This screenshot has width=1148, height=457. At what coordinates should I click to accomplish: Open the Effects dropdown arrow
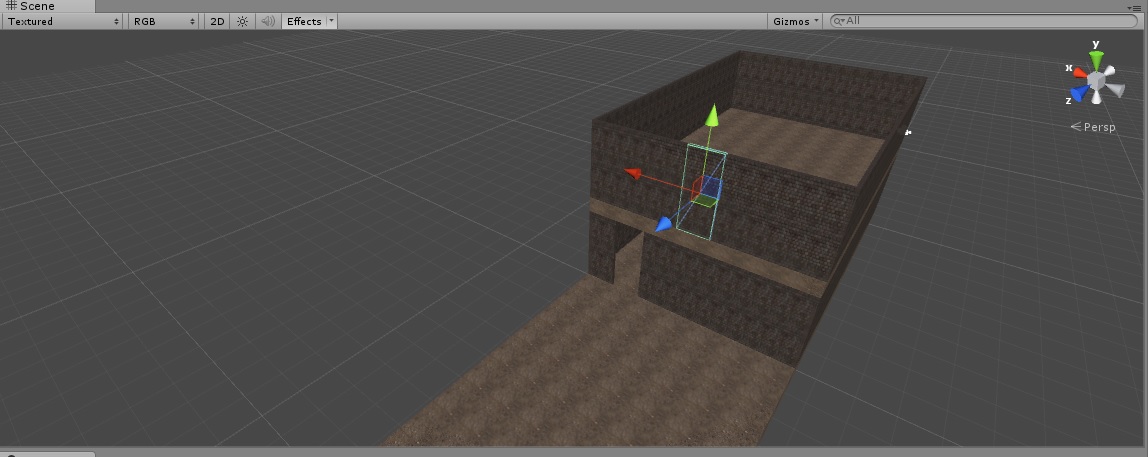click(x=332, y=21)
